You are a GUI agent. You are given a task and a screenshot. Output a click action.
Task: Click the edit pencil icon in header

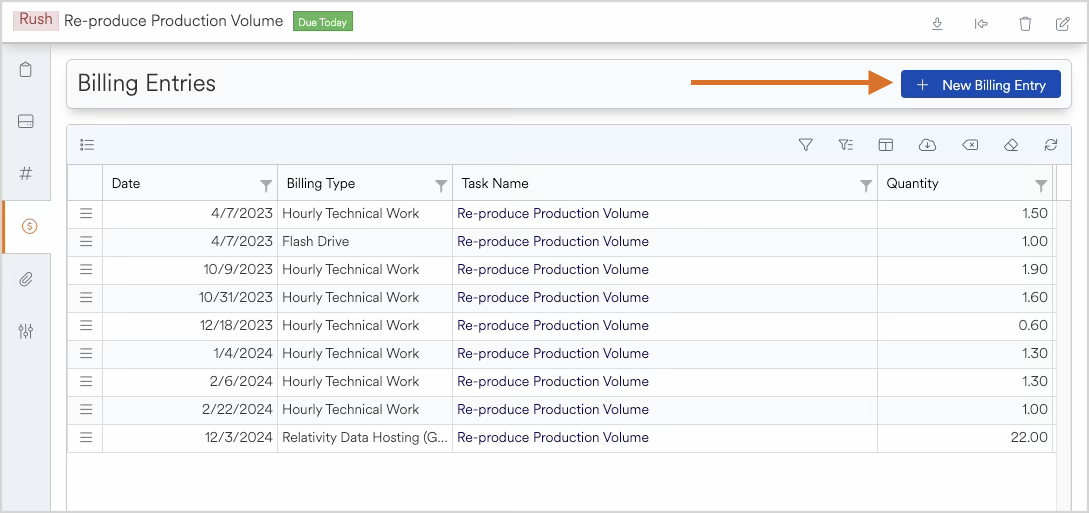(1063, 24)
